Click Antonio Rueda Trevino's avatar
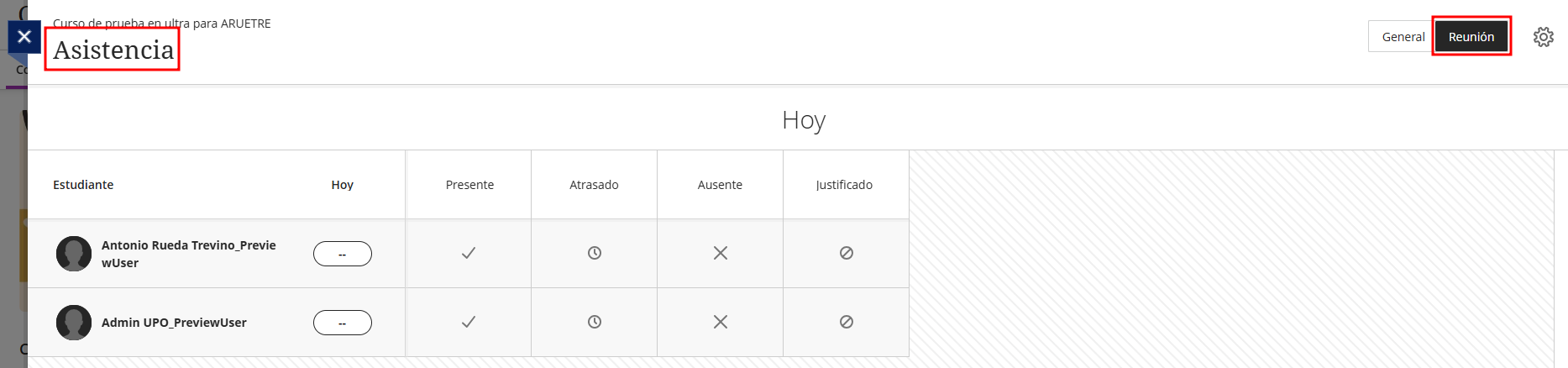This screenshot has height=368, width=1568. (x=74, y=254)
